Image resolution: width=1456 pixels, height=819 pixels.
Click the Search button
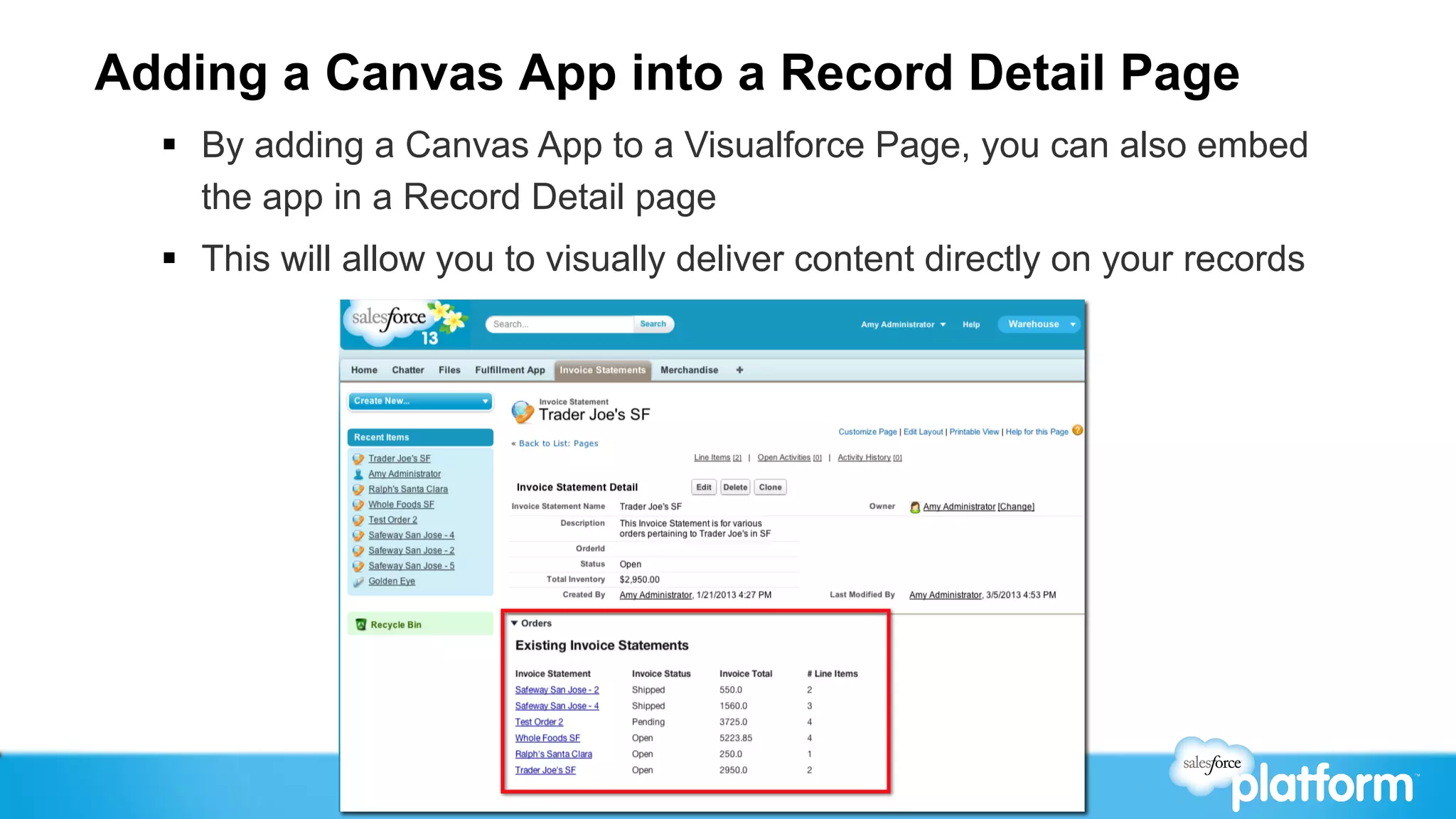653,324
